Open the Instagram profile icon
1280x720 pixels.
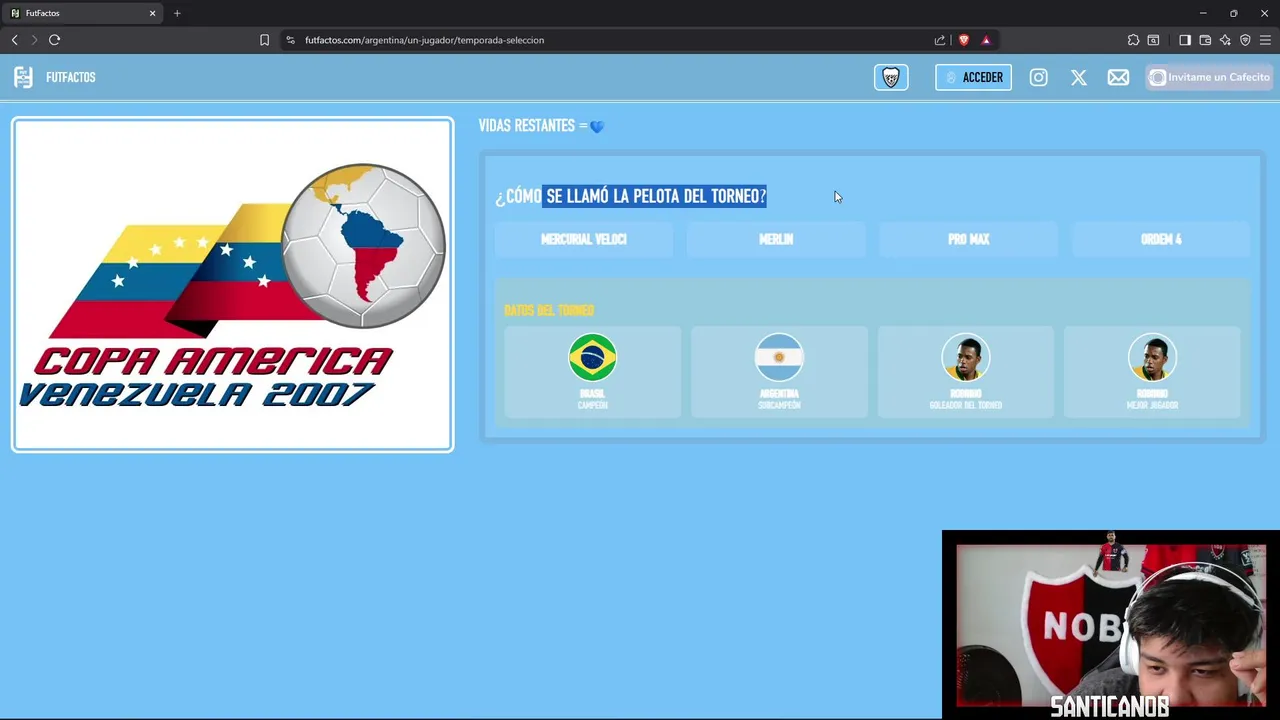tap(1039, 77)
